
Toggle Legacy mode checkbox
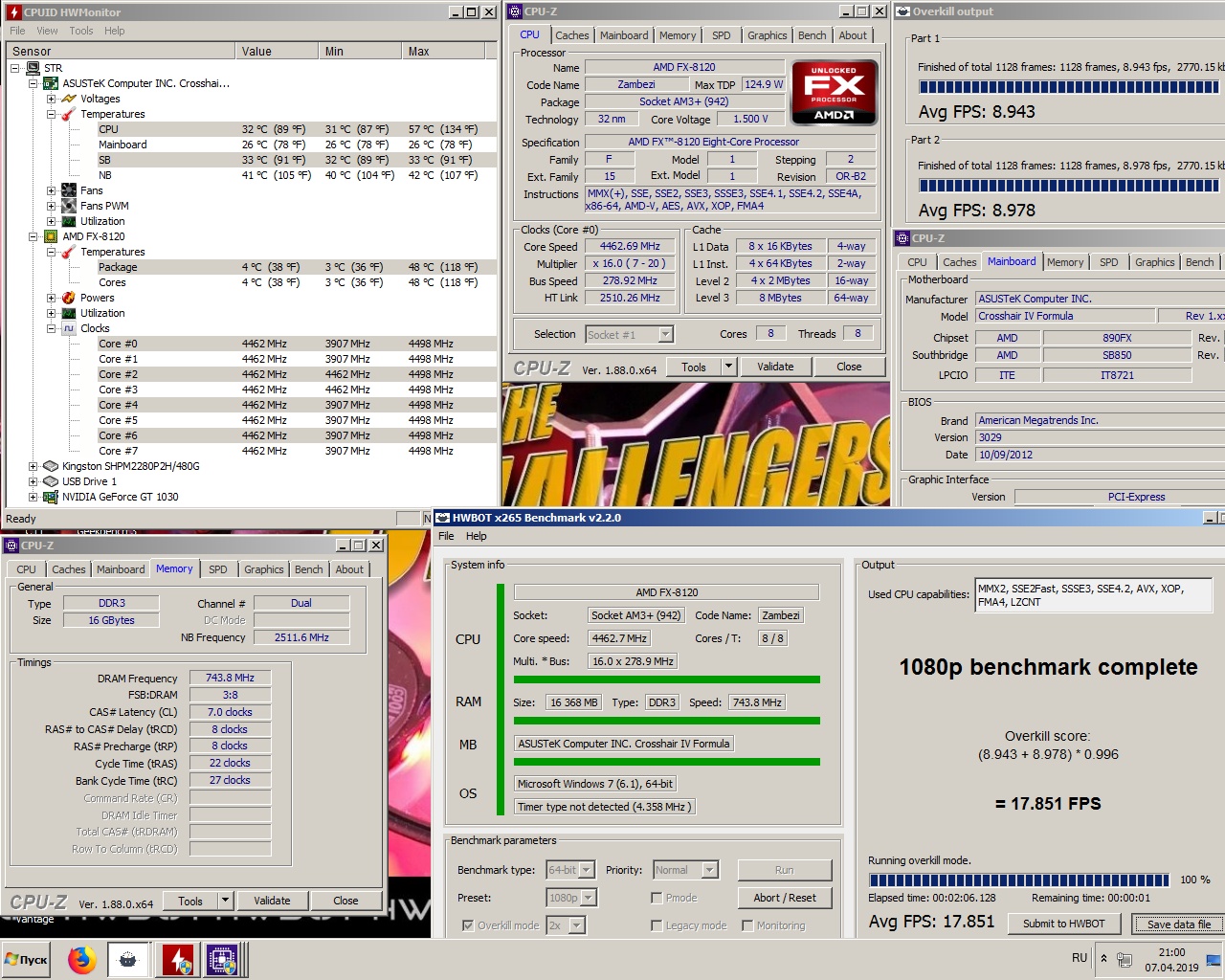click(x=657, y=925)
